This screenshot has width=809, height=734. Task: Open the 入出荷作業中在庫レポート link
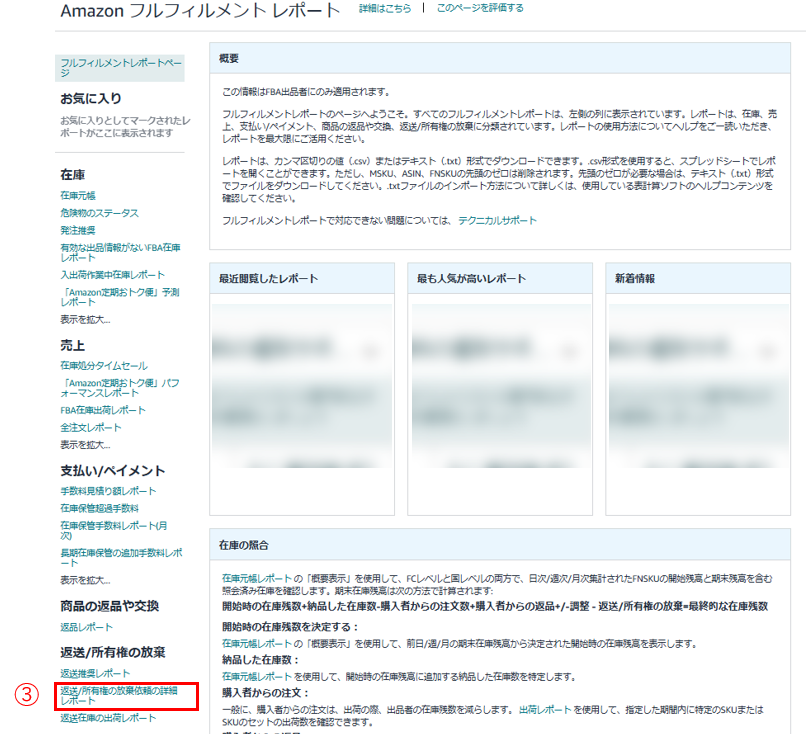click(x=112, y=275)
